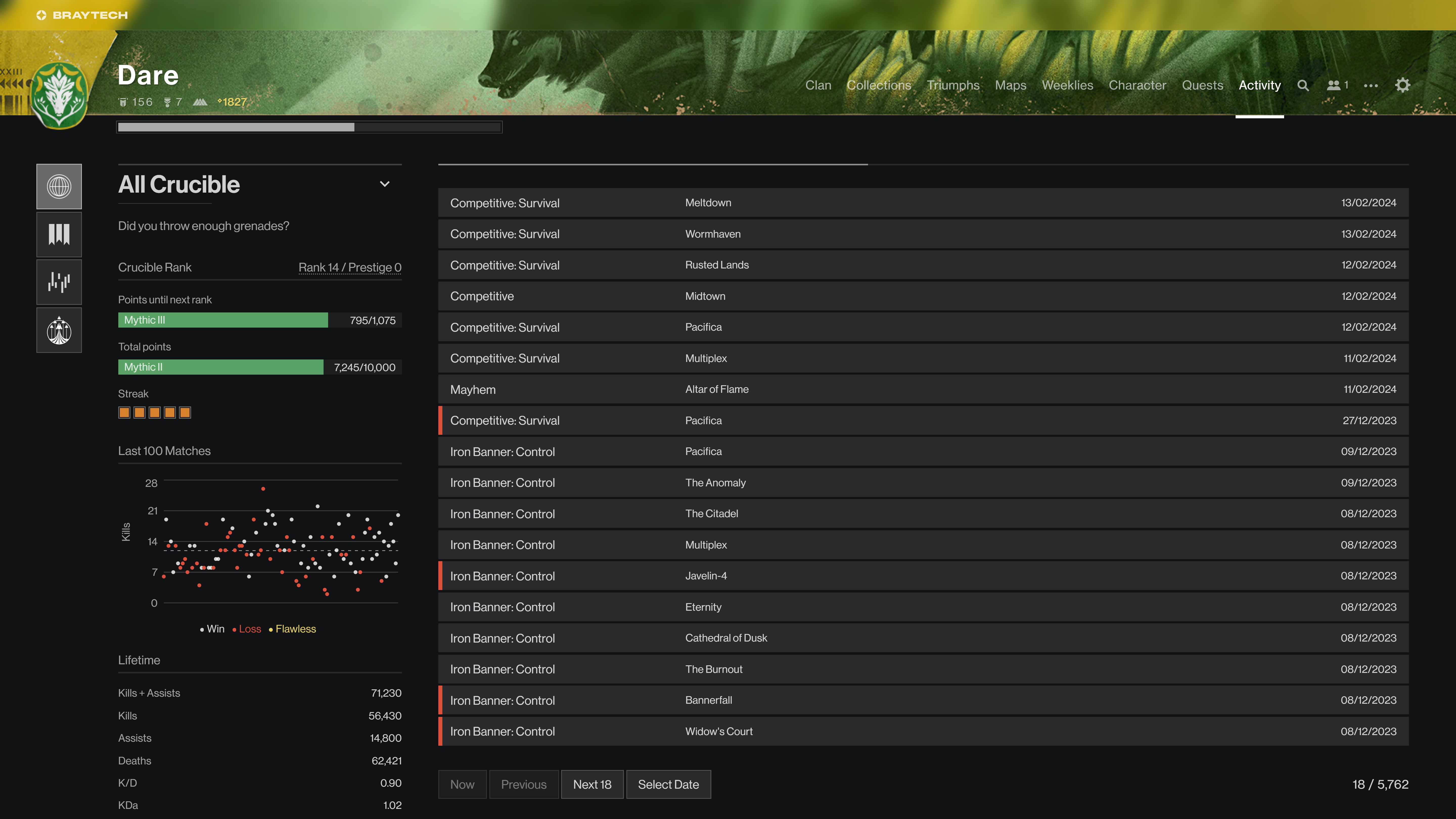Screen dimensions: 1456x819
Task: Go to the Weeklies tab
Action: [1067, 85]
